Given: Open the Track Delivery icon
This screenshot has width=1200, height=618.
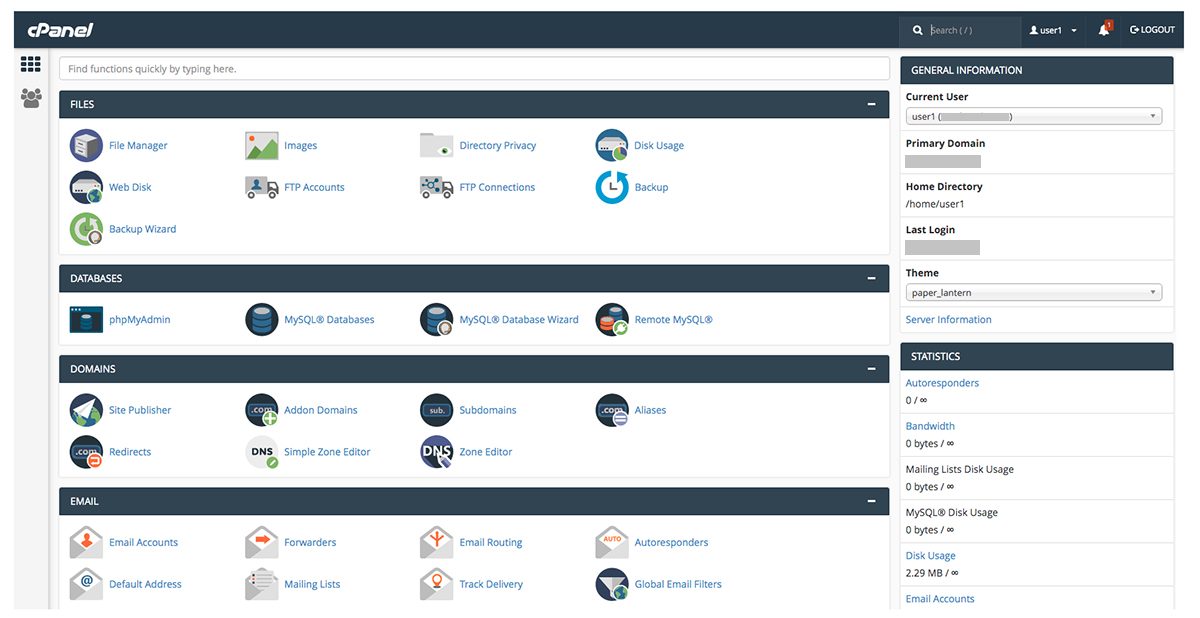Looking at the screenshot, I should (437, 584).
